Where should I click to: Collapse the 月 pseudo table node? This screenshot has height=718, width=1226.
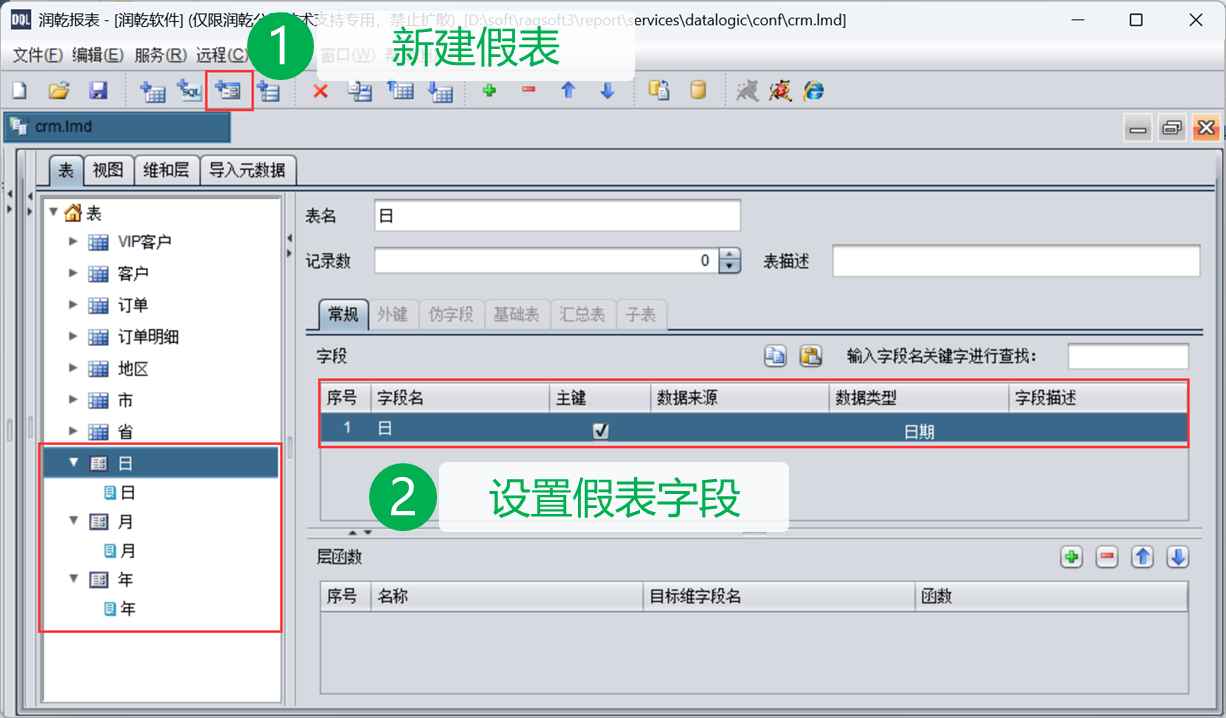click(73, 521)
